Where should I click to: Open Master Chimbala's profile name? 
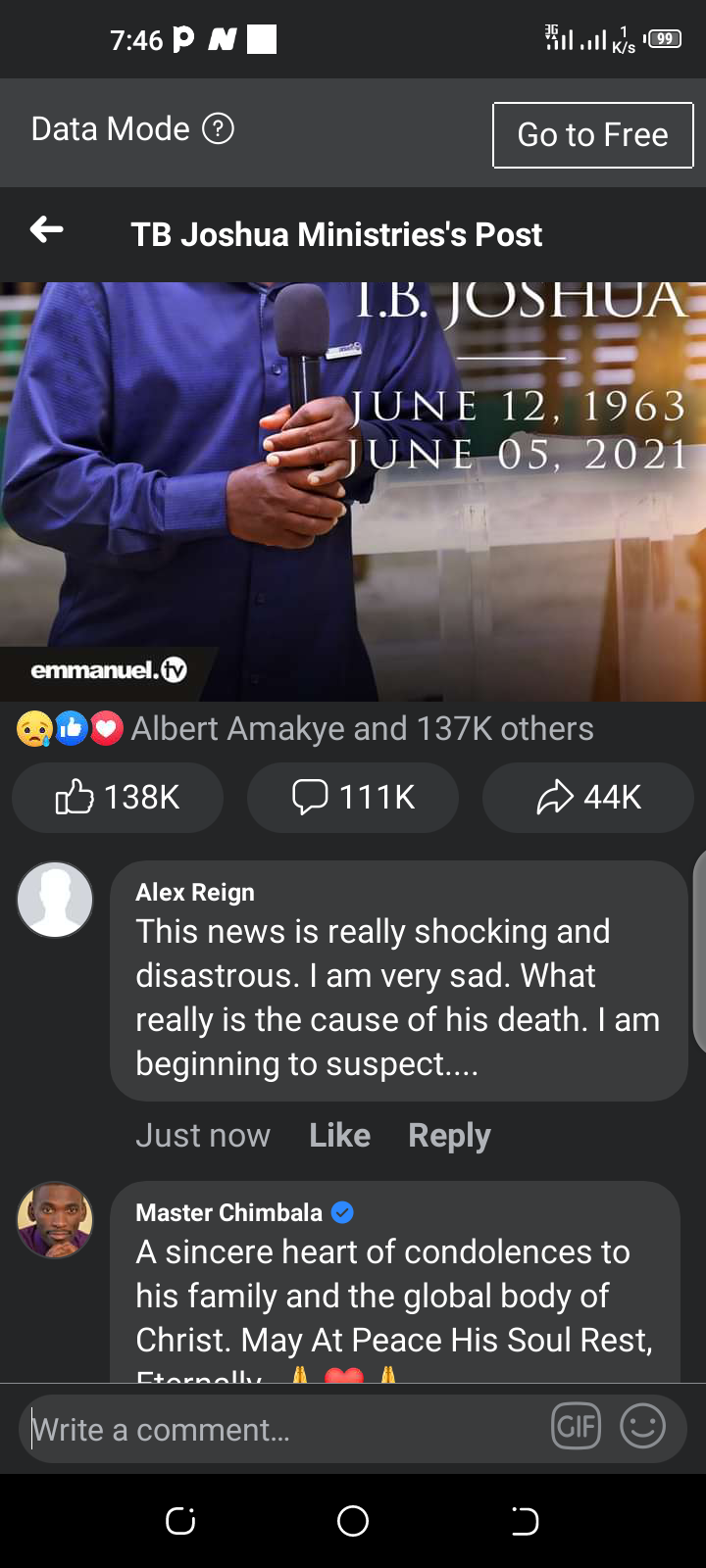(x=228, y=1212)
